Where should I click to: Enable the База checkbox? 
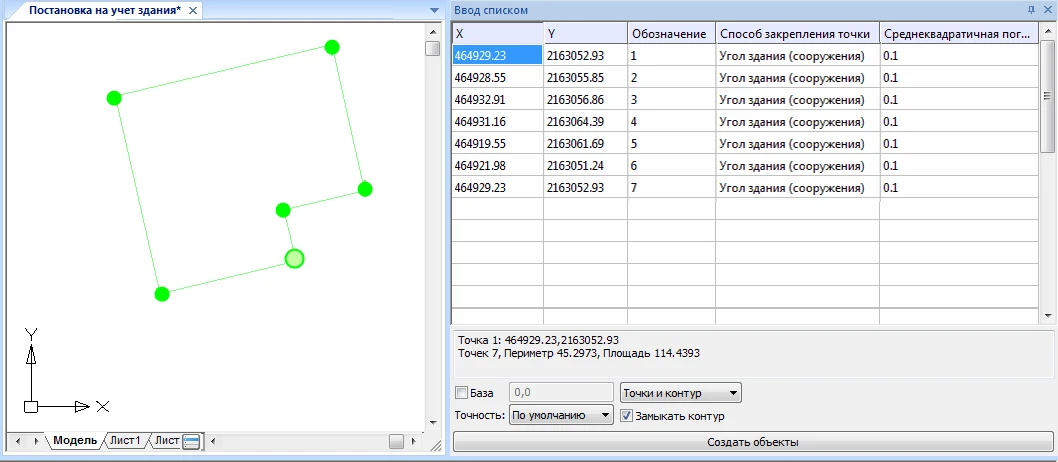(x=461, y=392)
